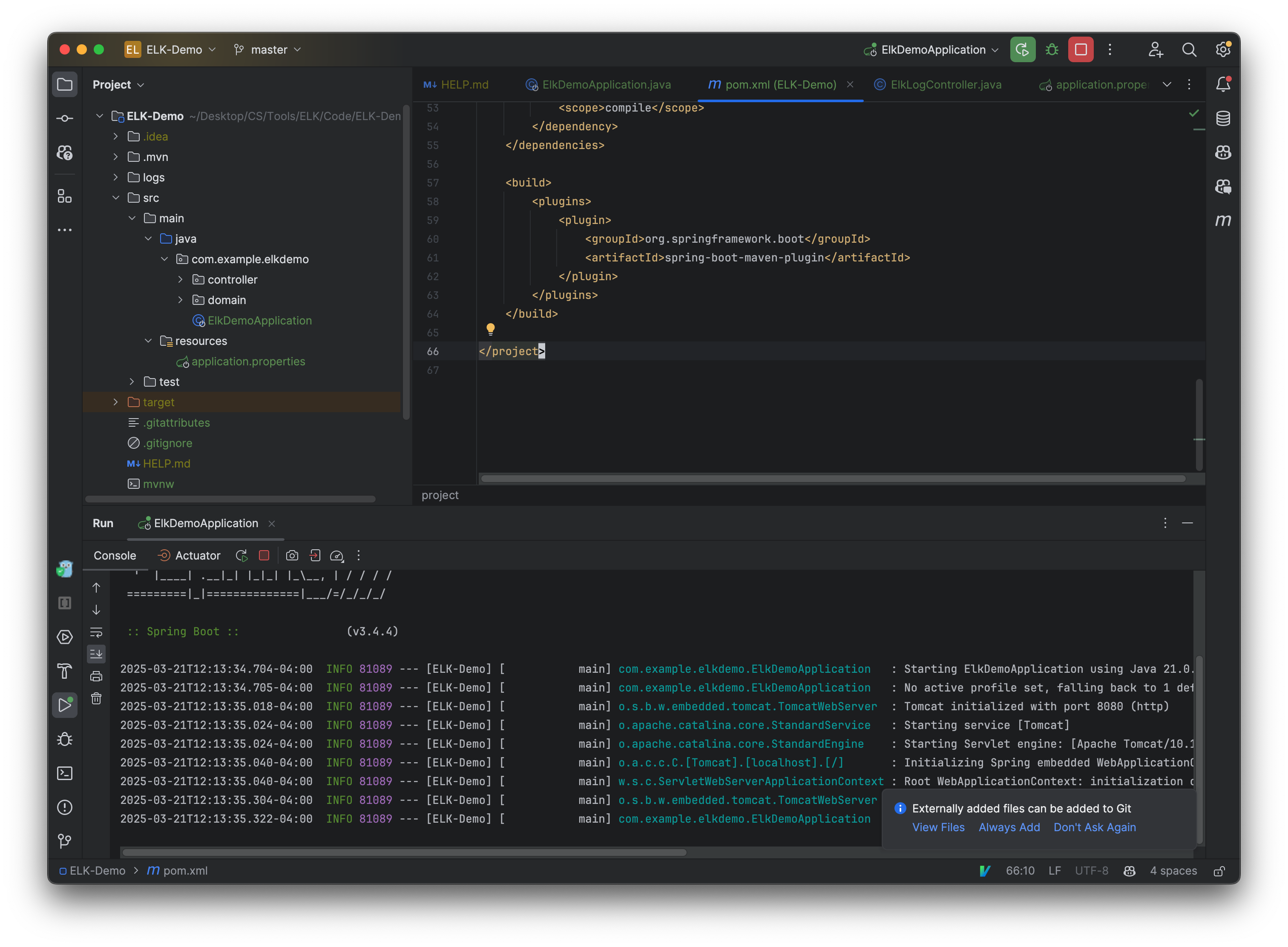The image size is (1288, 947).
Task: Open the Debug tool window (bug icon)
Action: (65, 740)
